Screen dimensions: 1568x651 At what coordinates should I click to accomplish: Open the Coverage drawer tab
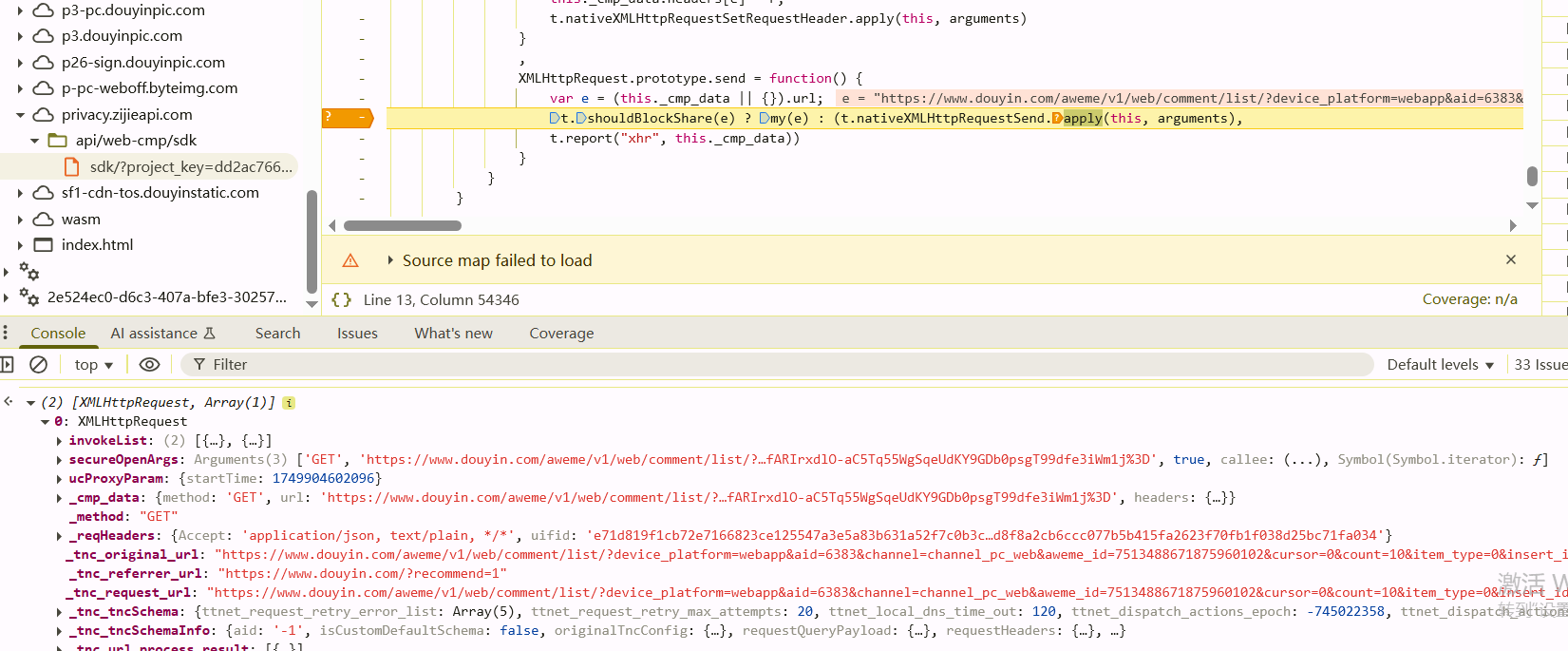pos(561,334)
